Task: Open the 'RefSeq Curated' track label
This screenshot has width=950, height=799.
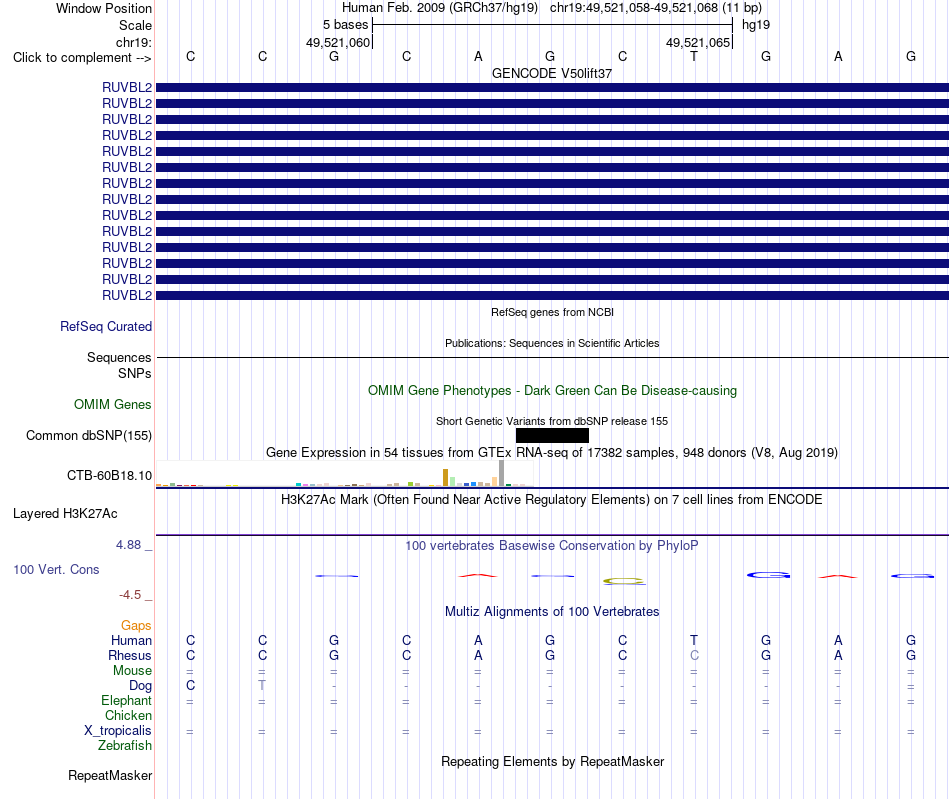Action: tap(106, 327)
